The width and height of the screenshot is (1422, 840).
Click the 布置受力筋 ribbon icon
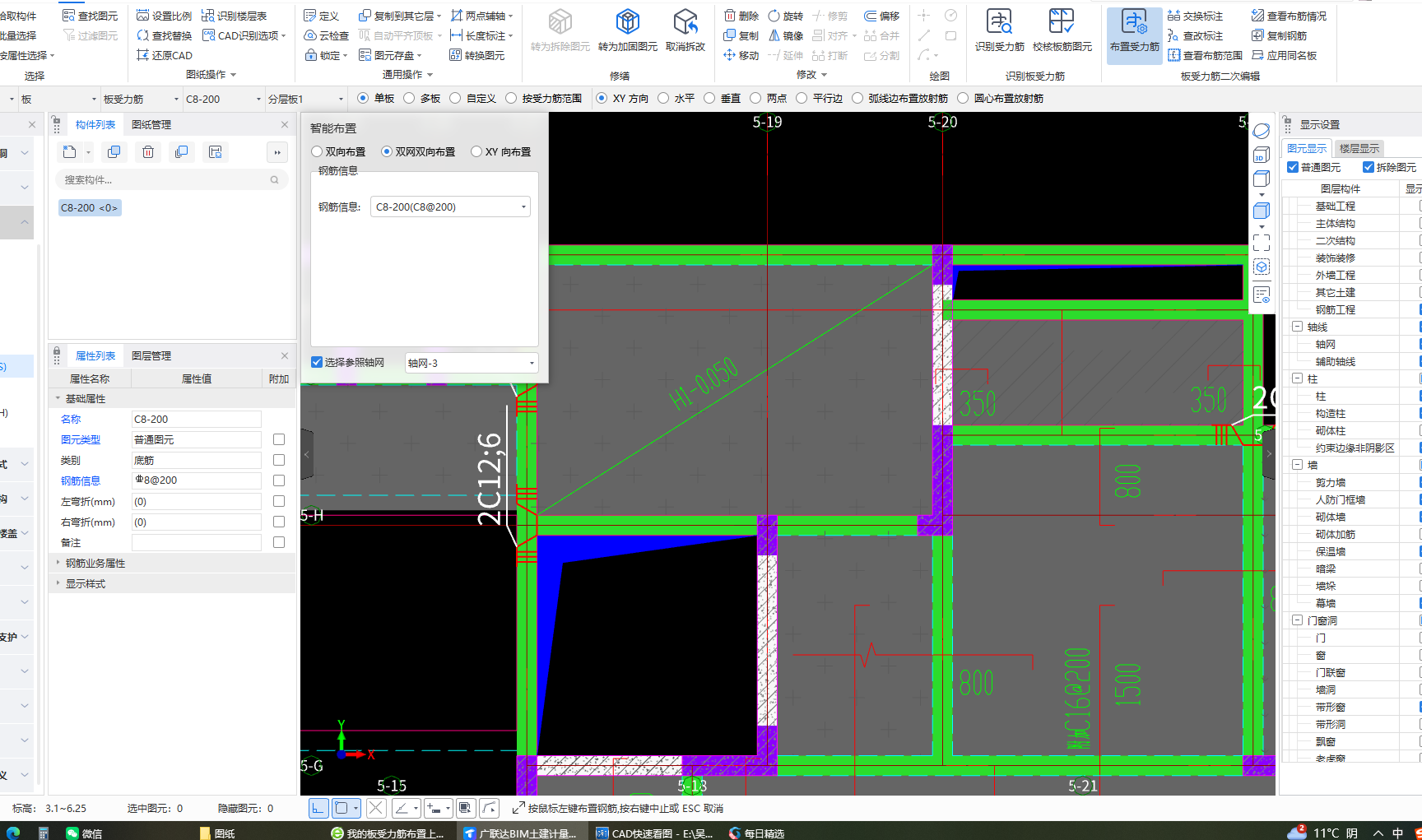(x=1134, y=23)
